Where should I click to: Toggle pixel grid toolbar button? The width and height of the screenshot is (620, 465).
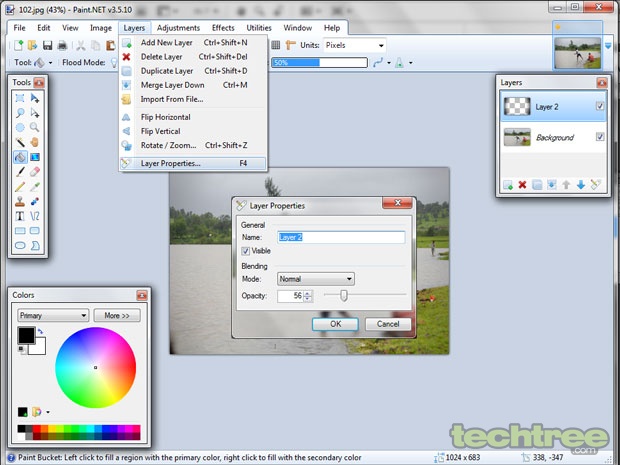(x=276, y=45)
